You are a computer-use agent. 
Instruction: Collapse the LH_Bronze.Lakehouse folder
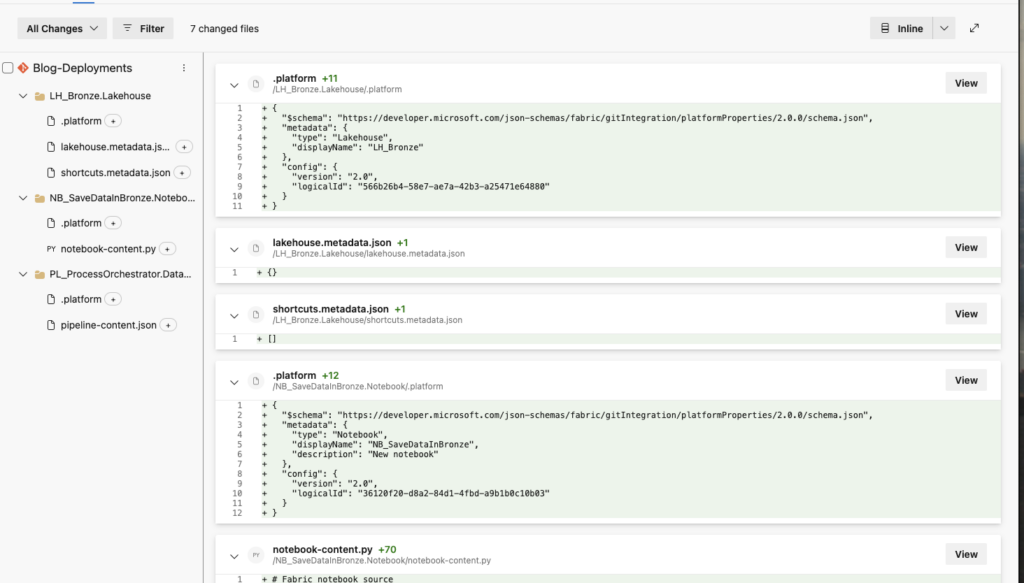pos(23,96)
